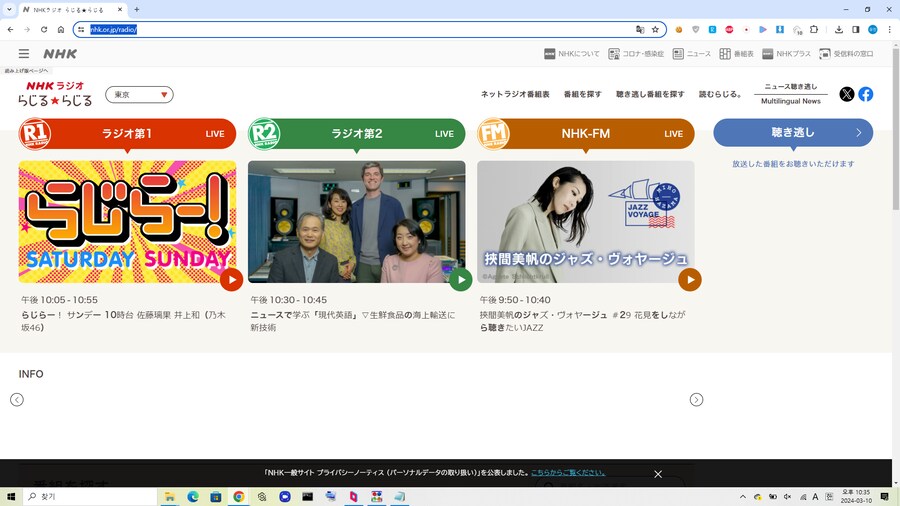This screenshot has width=900, height=506.
Task: Click the browser back arrow
Action: 10,29
